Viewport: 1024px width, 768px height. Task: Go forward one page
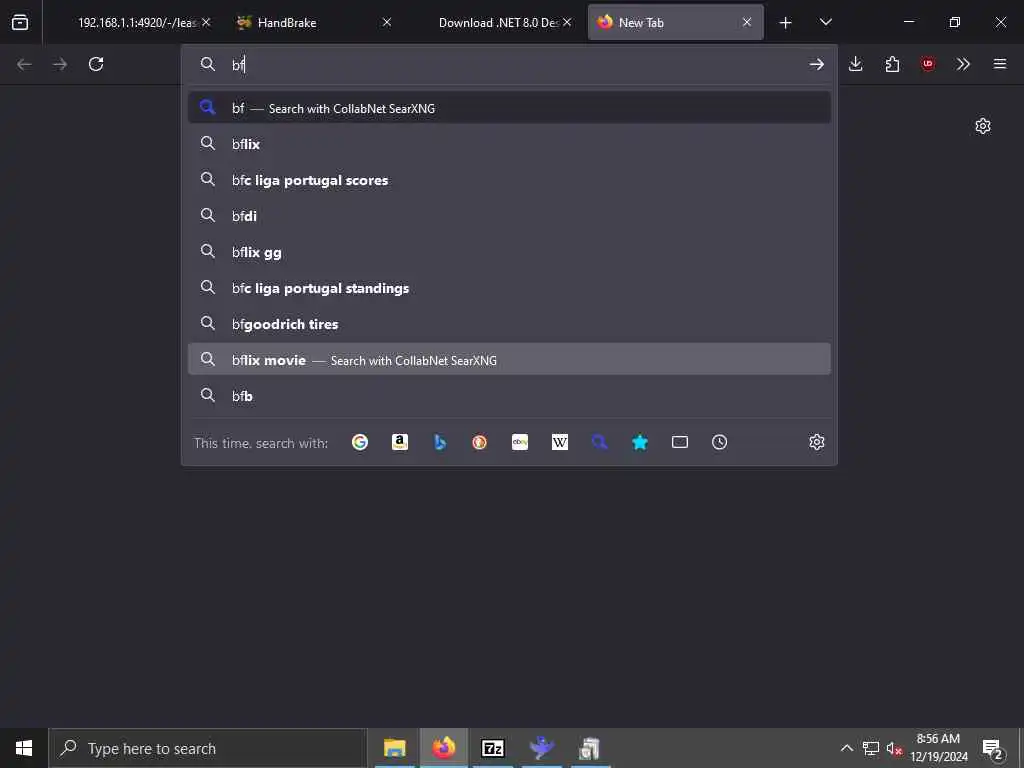pyautogui.click(x=60, y=64)
